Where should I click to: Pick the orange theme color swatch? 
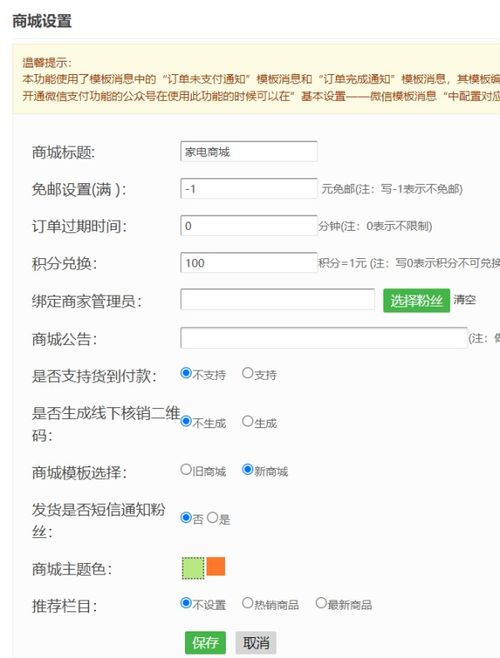[x=216, y=567]
